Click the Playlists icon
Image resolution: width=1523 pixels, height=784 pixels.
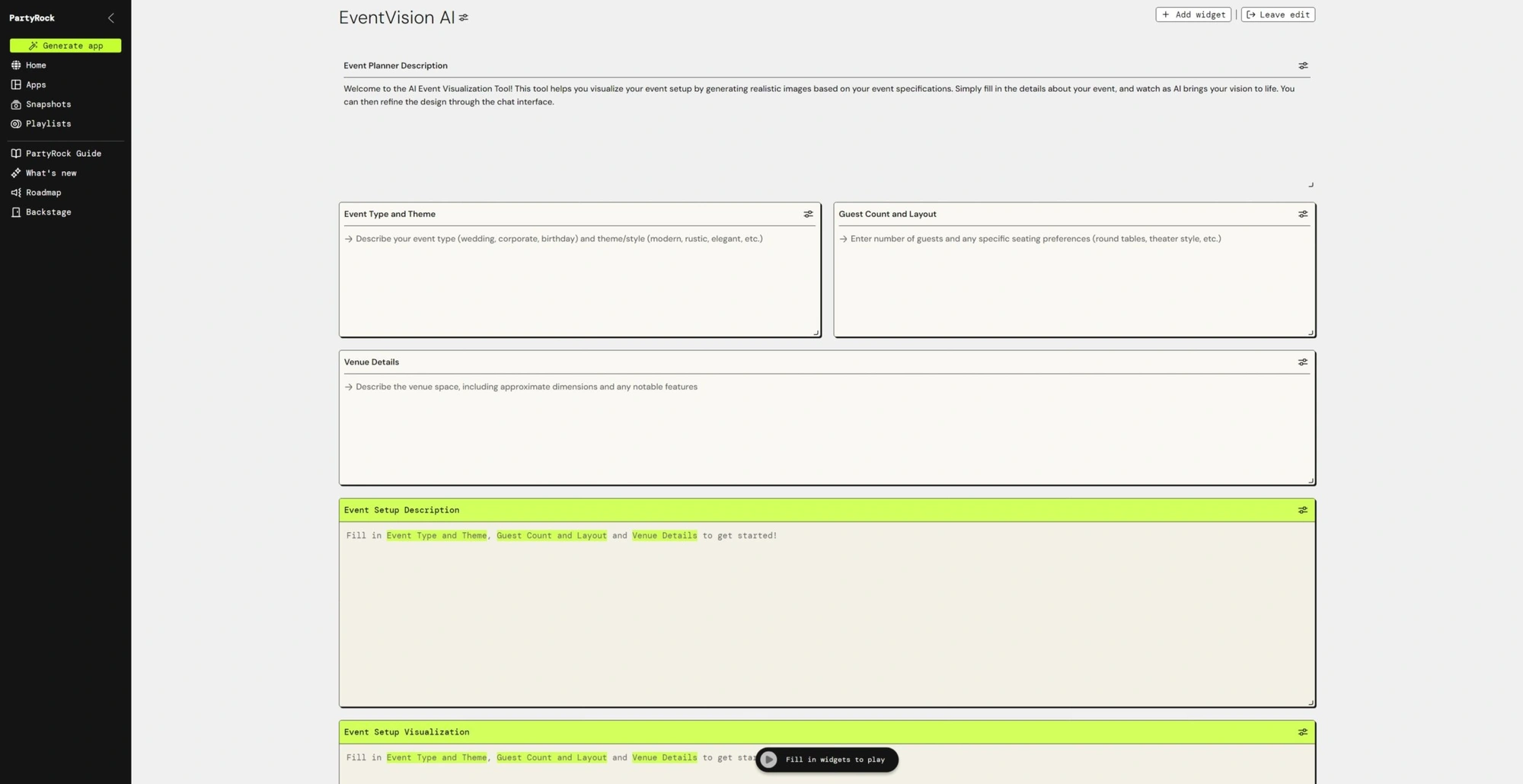[16, 123]
